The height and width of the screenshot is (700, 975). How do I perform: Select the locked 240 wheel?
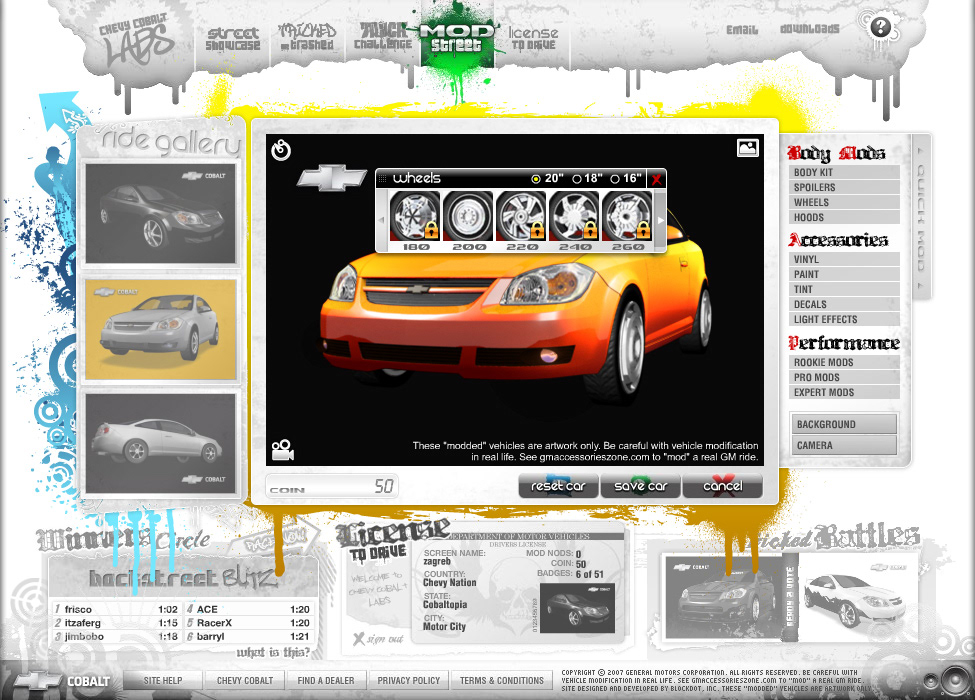coord(573,216)
